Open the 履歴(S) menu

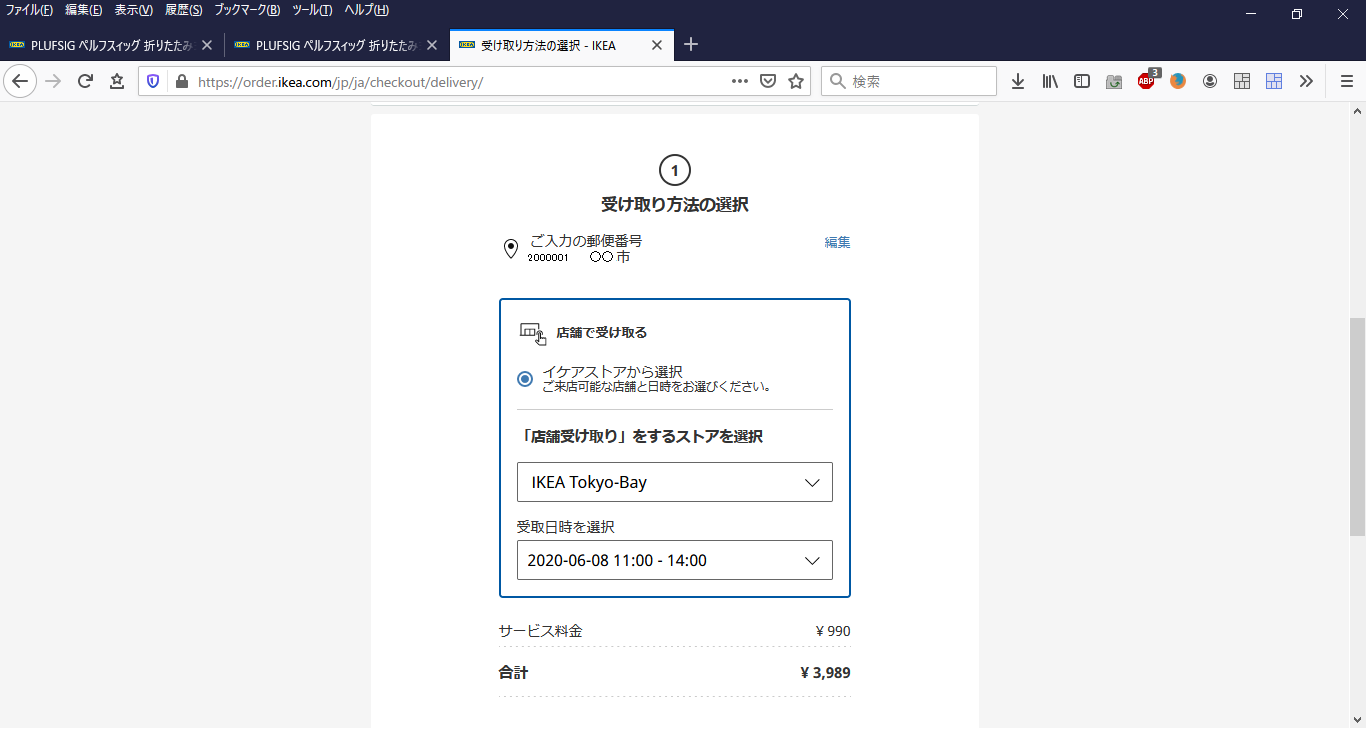183,10
